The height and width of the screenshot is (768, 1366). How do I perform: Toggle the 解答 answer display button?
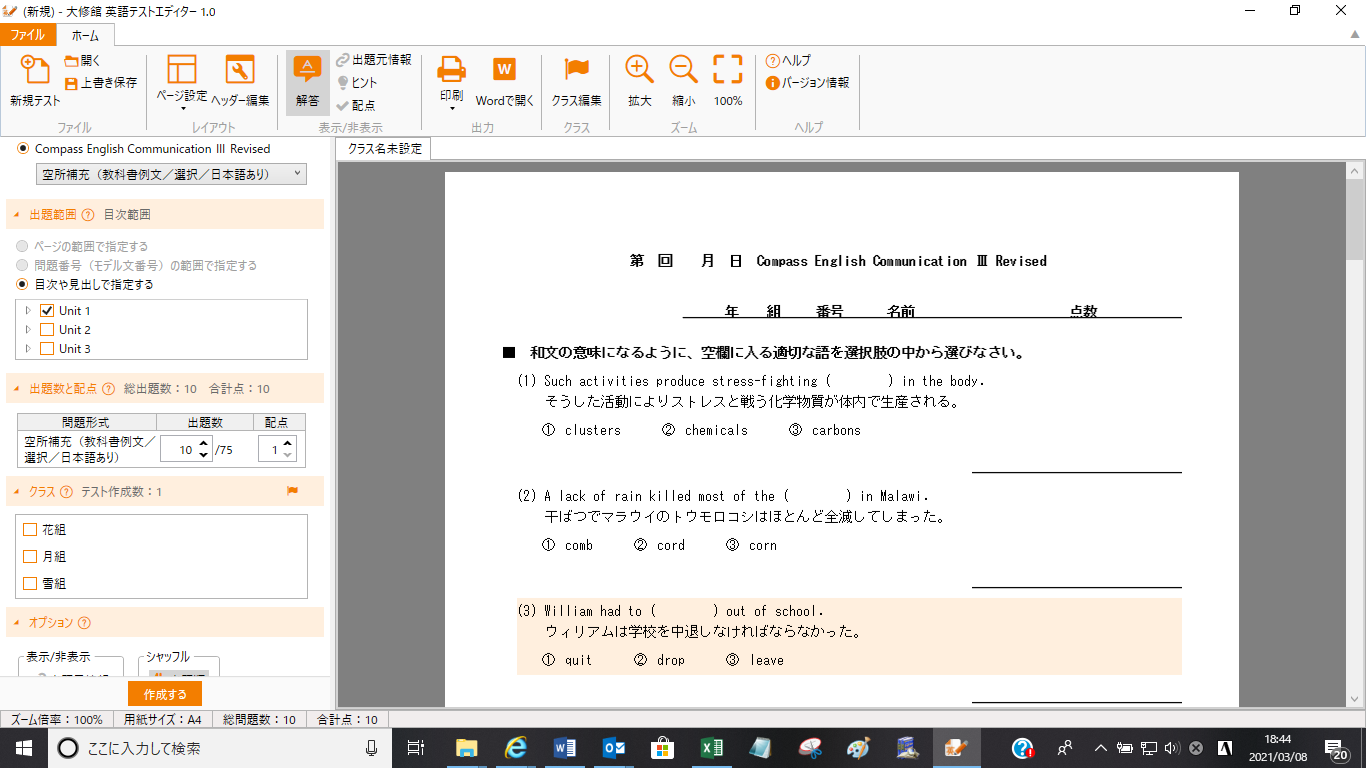(307, 70)
